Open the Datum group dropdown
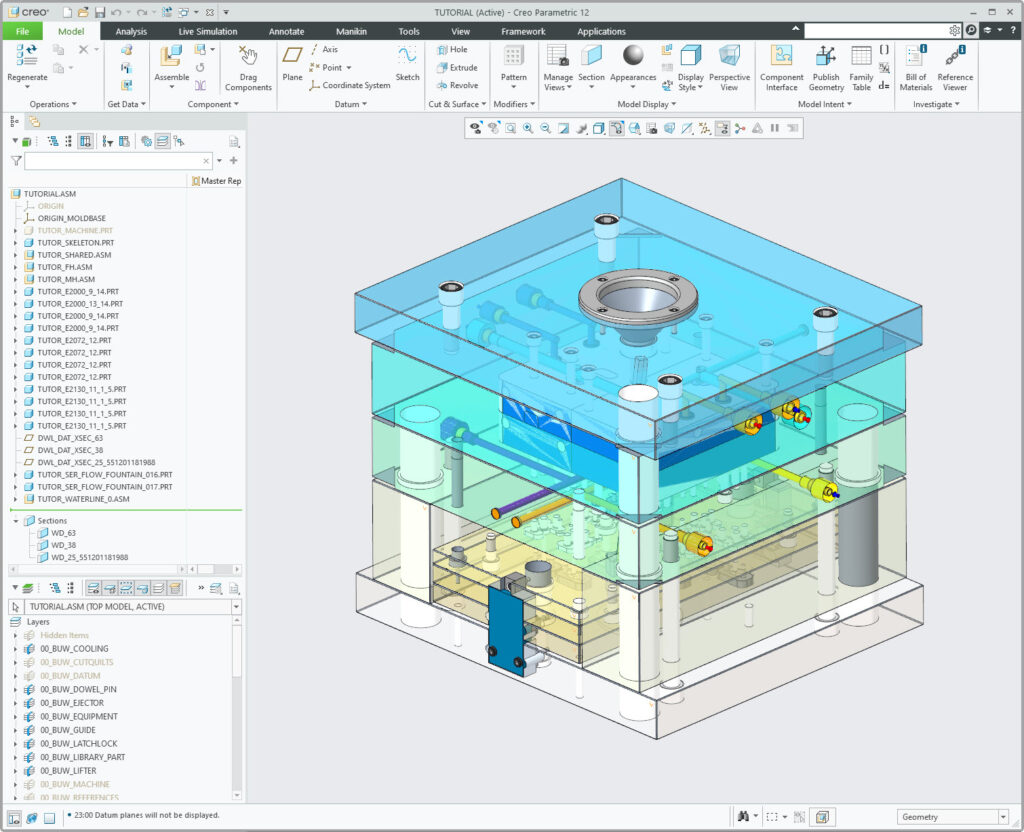 pyautogui.click(x=351, y=104)
